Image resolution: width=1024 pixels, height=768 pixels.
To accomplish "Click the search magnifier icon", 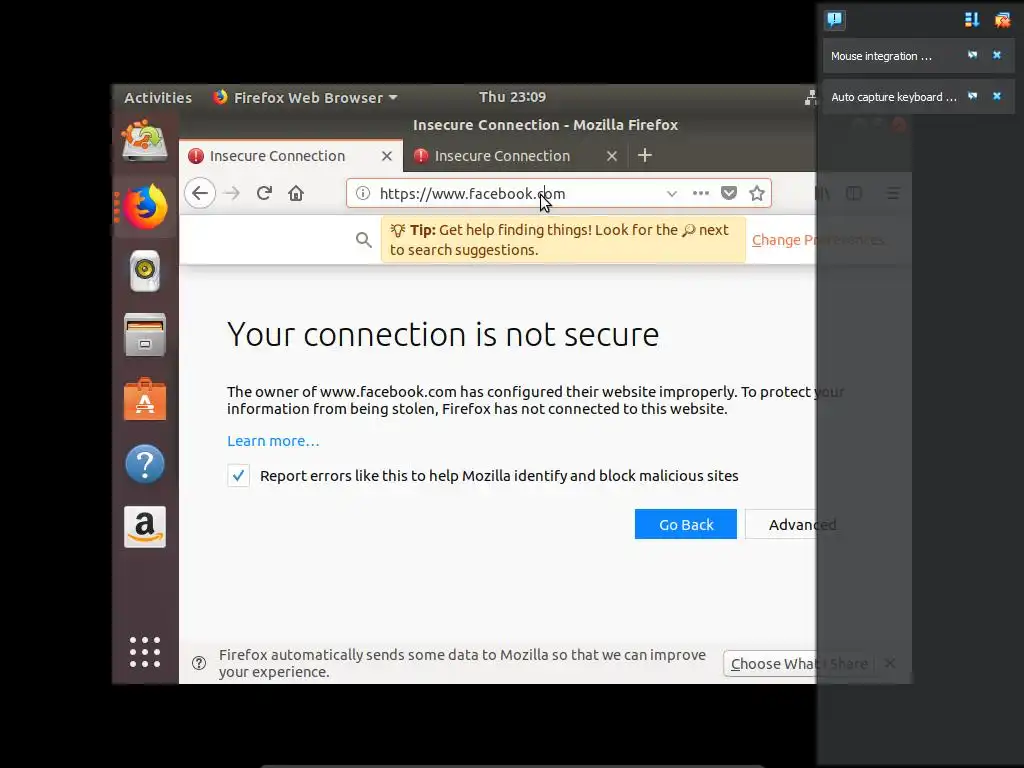I will 364,240.
